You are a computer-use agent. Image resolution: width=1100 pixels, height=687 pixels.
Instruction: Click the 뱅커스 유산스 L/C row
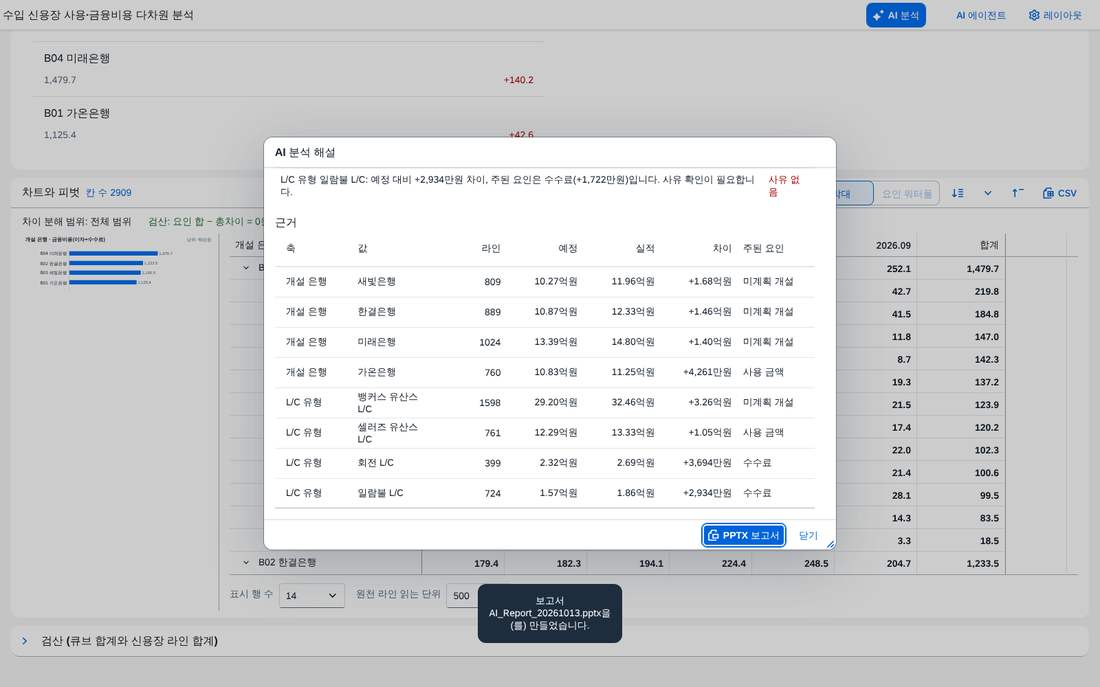tap(545, 403)
